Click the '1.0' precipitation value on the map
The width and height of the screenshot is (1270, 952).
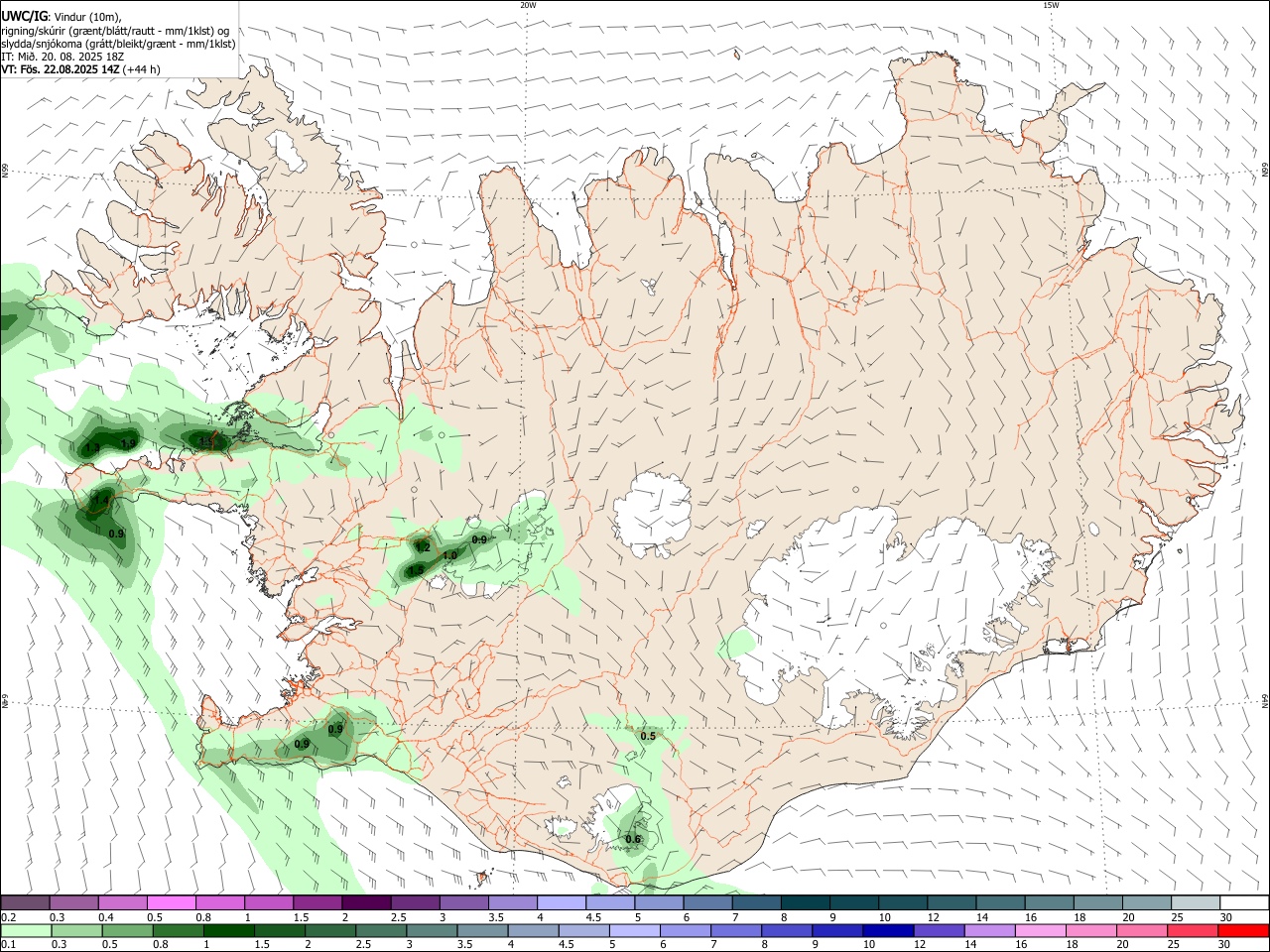[449, 555]
